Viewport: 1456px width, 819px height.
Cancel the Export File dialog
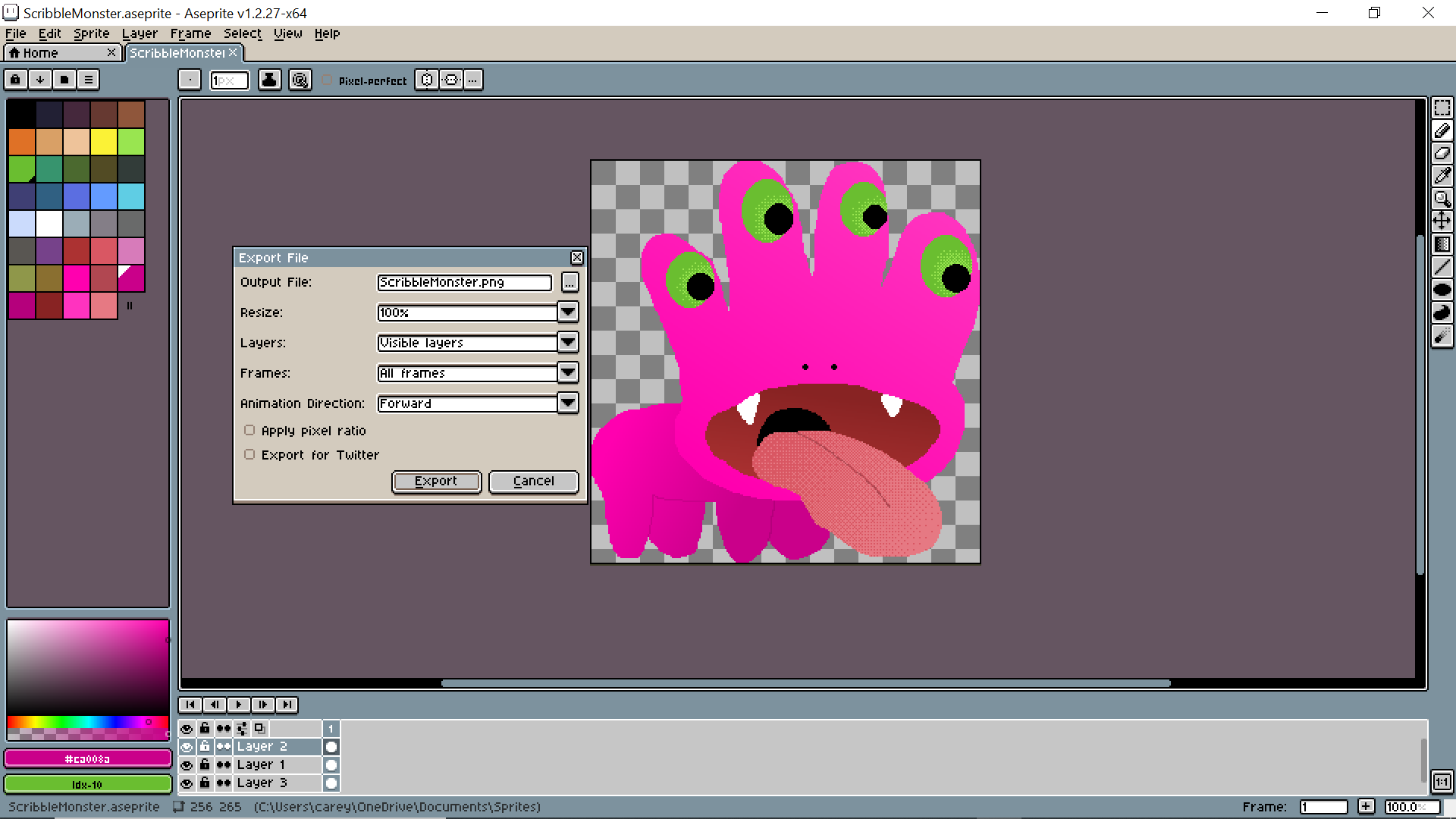(533, 481)
